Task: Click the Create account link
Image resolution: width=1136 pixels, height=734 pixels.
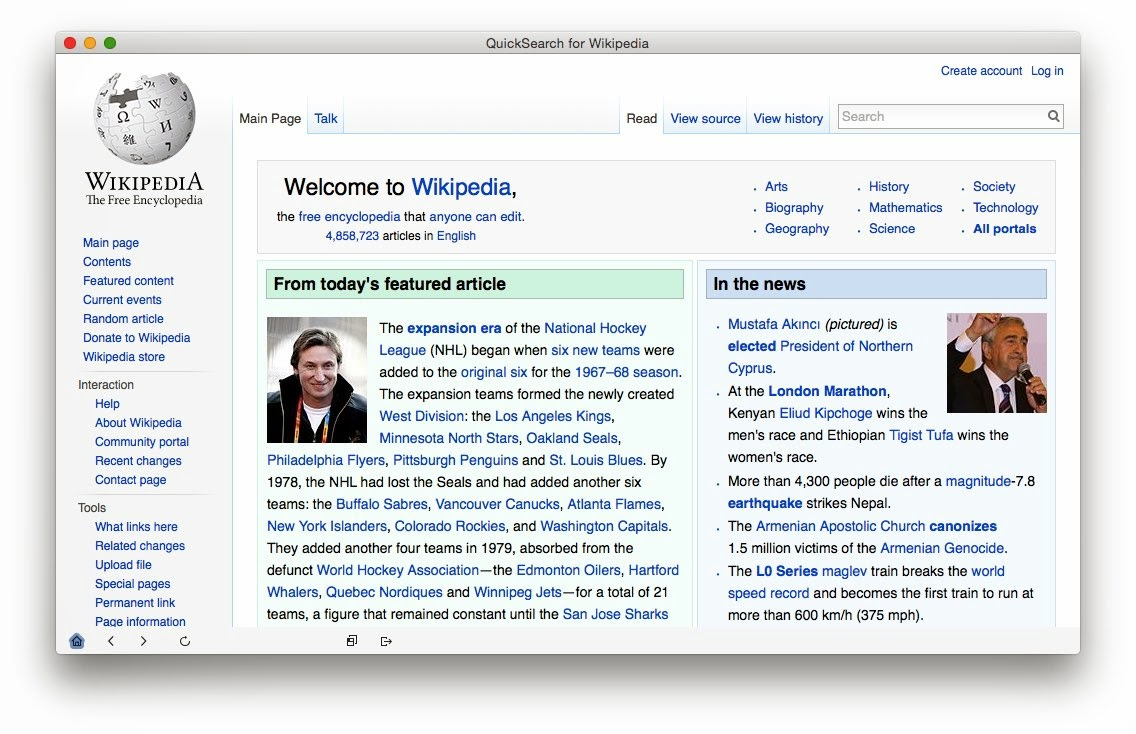Action: pyautogui.click(x=981, y=71)
